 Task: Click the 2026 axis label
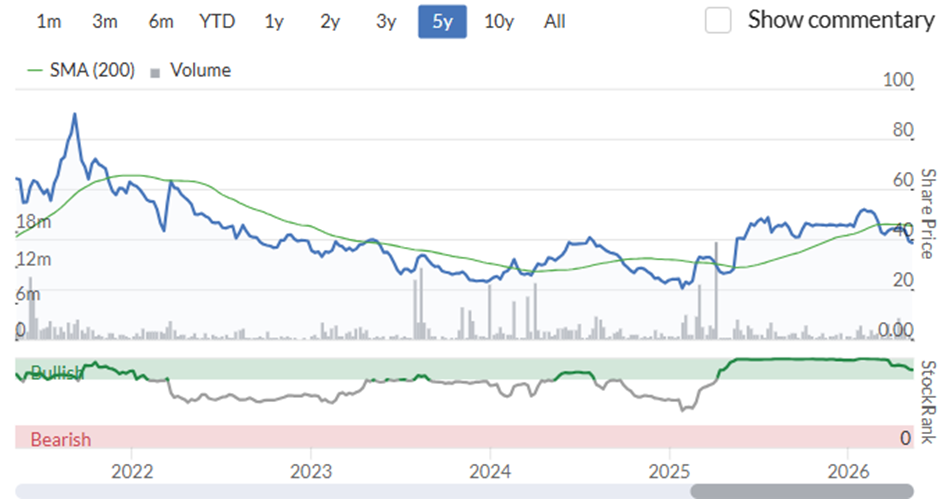[848, 471]
